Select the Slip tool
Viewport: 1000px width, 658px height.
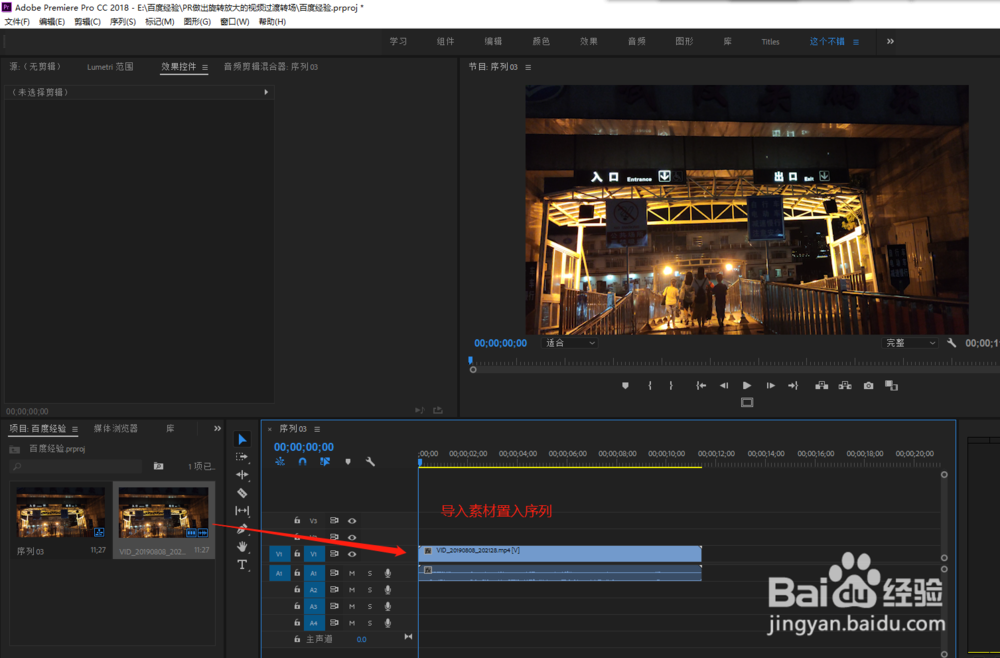pos(242,510)
